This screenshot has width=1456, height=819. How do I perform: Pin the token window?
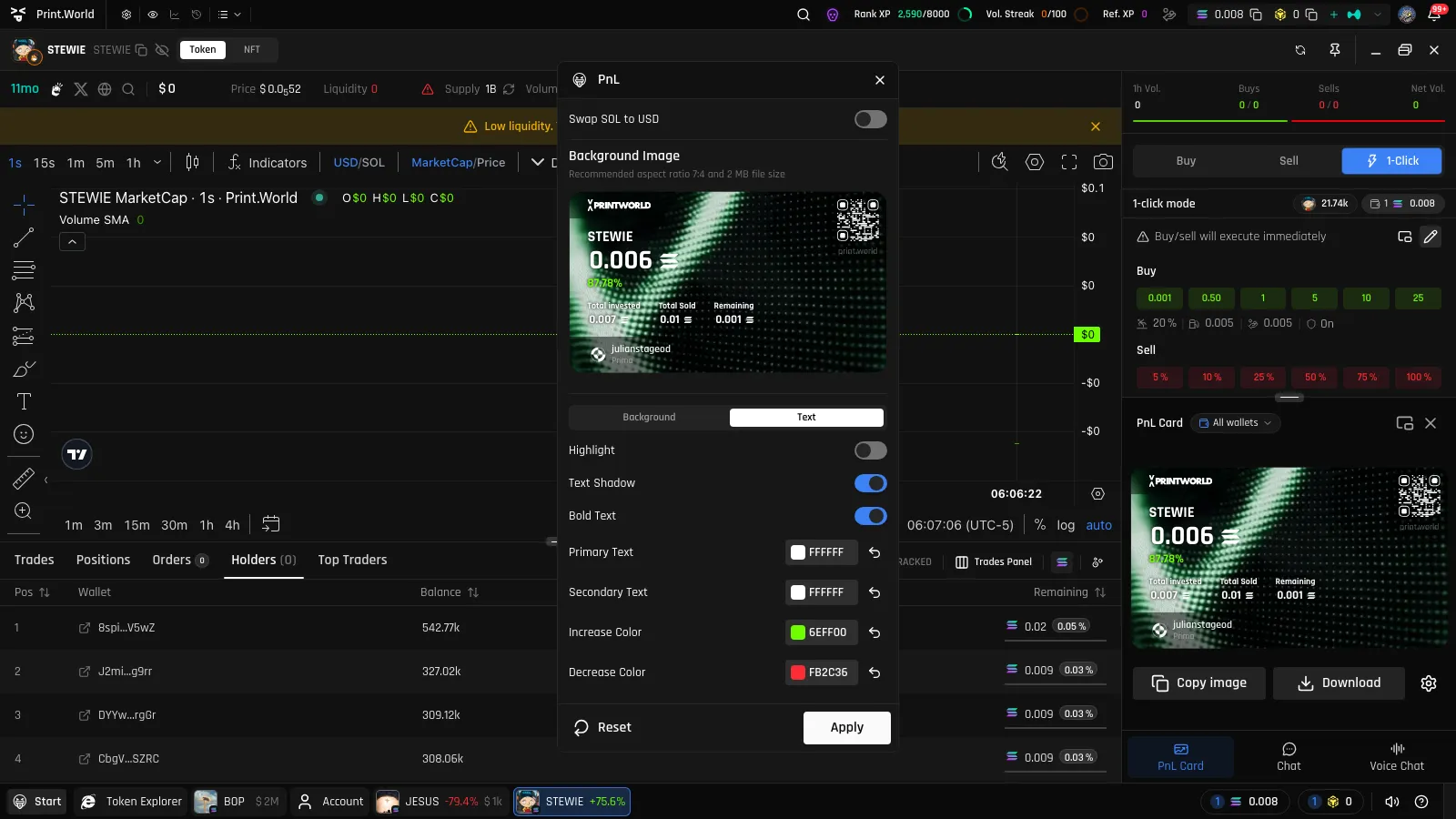[1335, 50]
